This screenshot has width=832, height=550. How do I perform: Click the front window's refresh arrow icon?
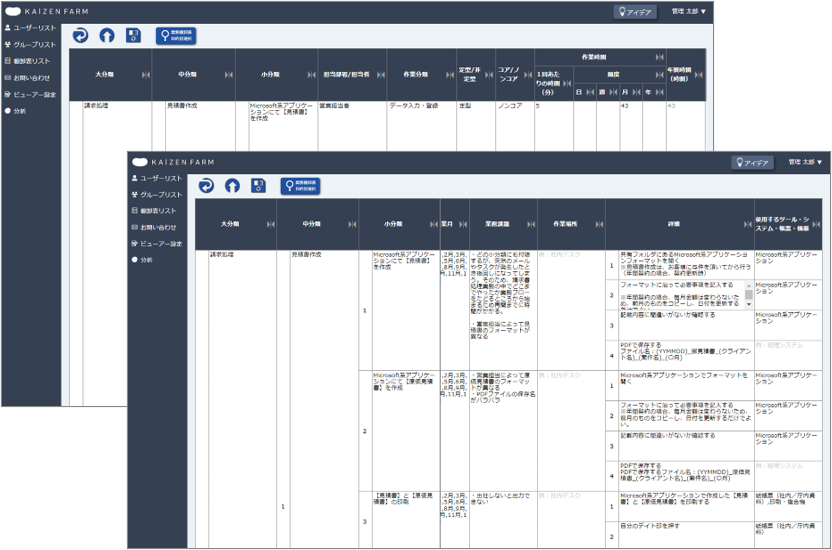click(206, 186)
